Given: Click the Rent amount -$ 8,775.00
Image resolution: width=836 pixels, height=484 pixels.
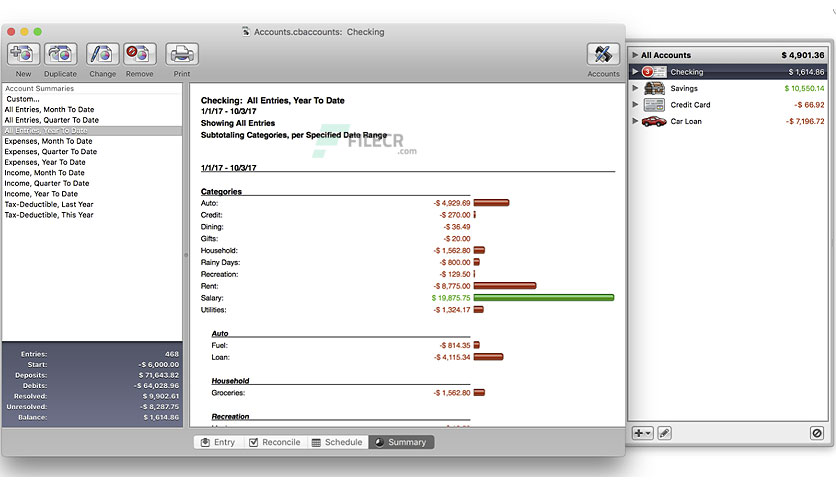Looking at the screenshot, I should pos(452,286).
